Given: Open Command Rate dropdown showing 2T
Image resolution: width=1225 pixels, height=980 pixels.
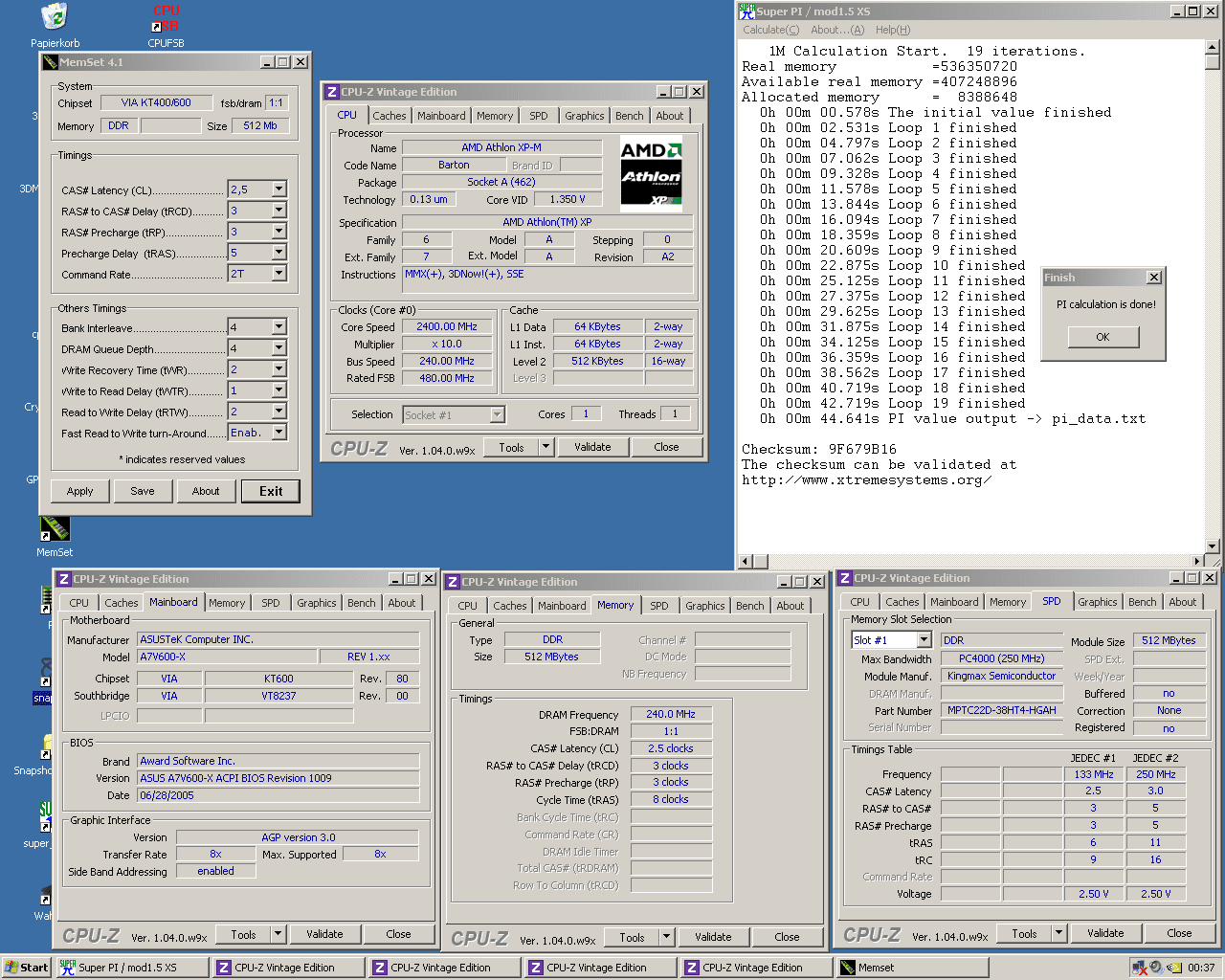Looking at the screenshot, I should point(278,274).
